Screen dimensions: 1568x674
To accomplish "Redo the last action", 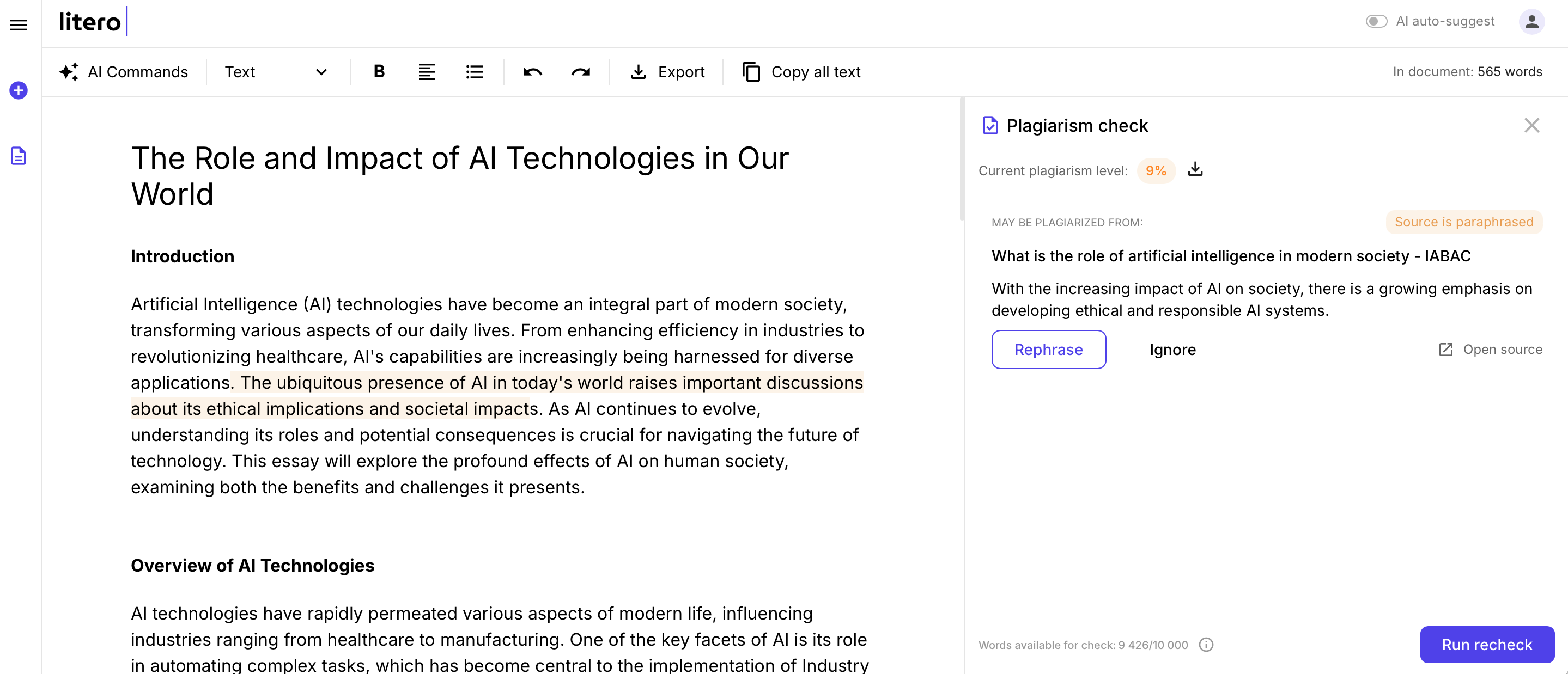I will coord(580,72).
